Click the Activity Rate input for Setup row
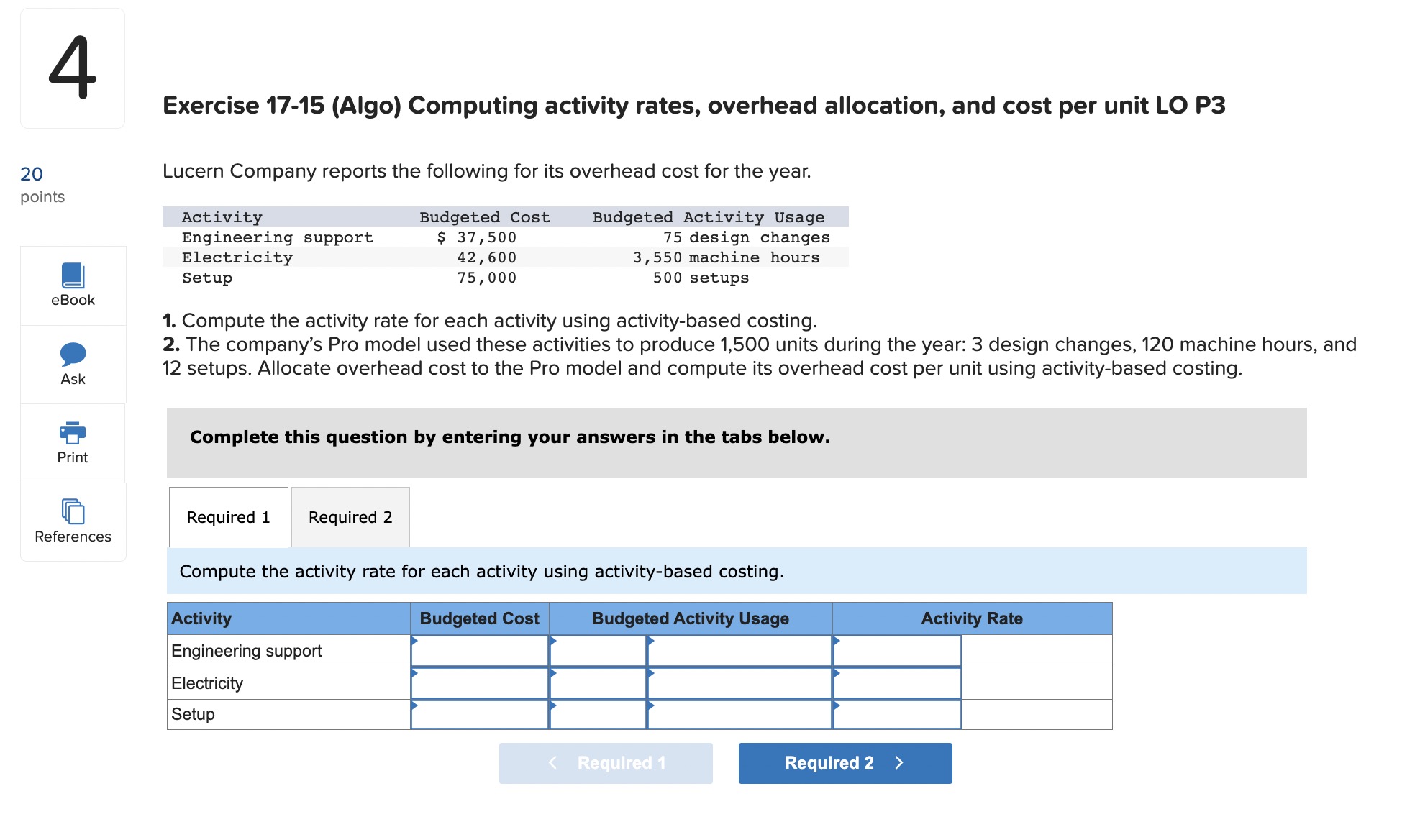Image resolution: width=1420 pixels, height=840 pixels. tap(898, 714)
